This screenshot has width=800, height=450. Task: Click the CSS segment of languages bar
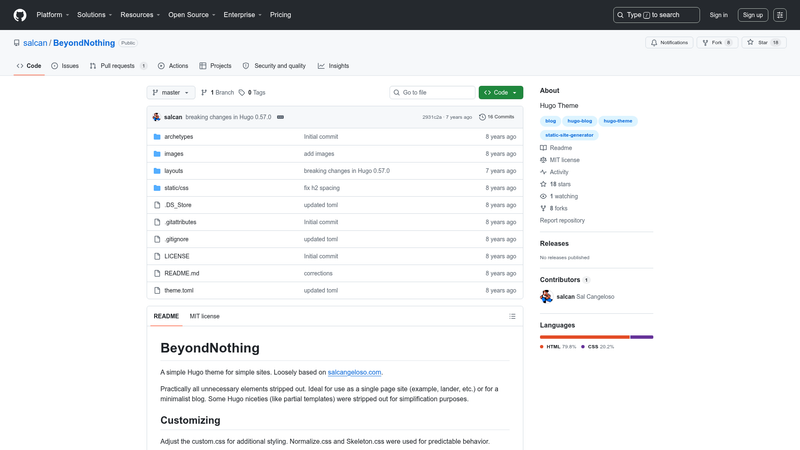[642, 337]
